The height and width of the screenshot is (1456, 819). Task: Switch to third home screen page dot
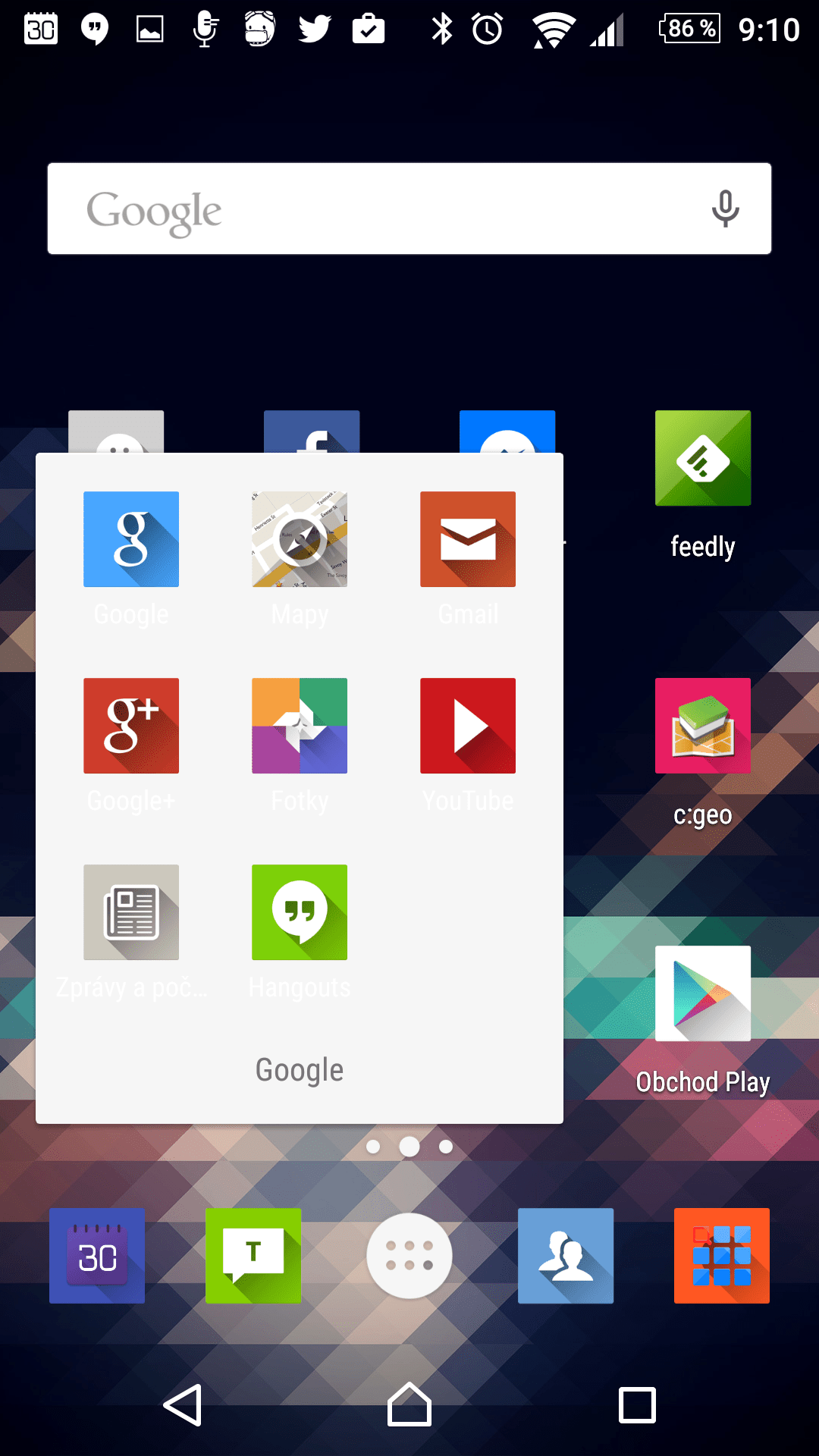(446, 1147)
